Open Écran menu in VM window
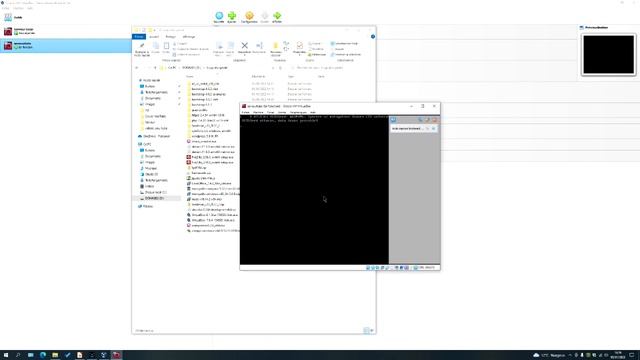The image size is (640, 360). pos(270,112)
